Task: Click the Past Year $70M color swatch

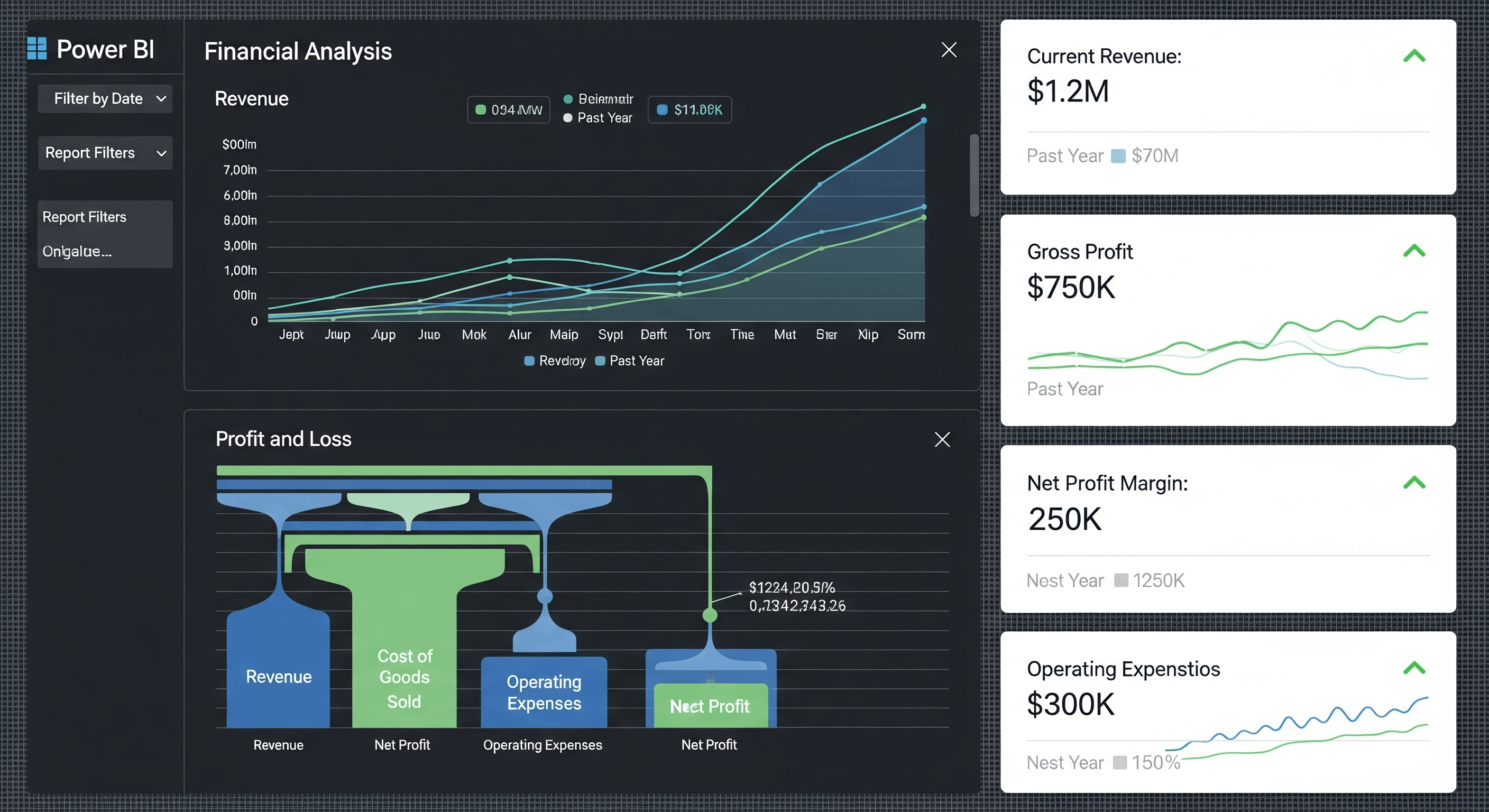Action: 1118,156
